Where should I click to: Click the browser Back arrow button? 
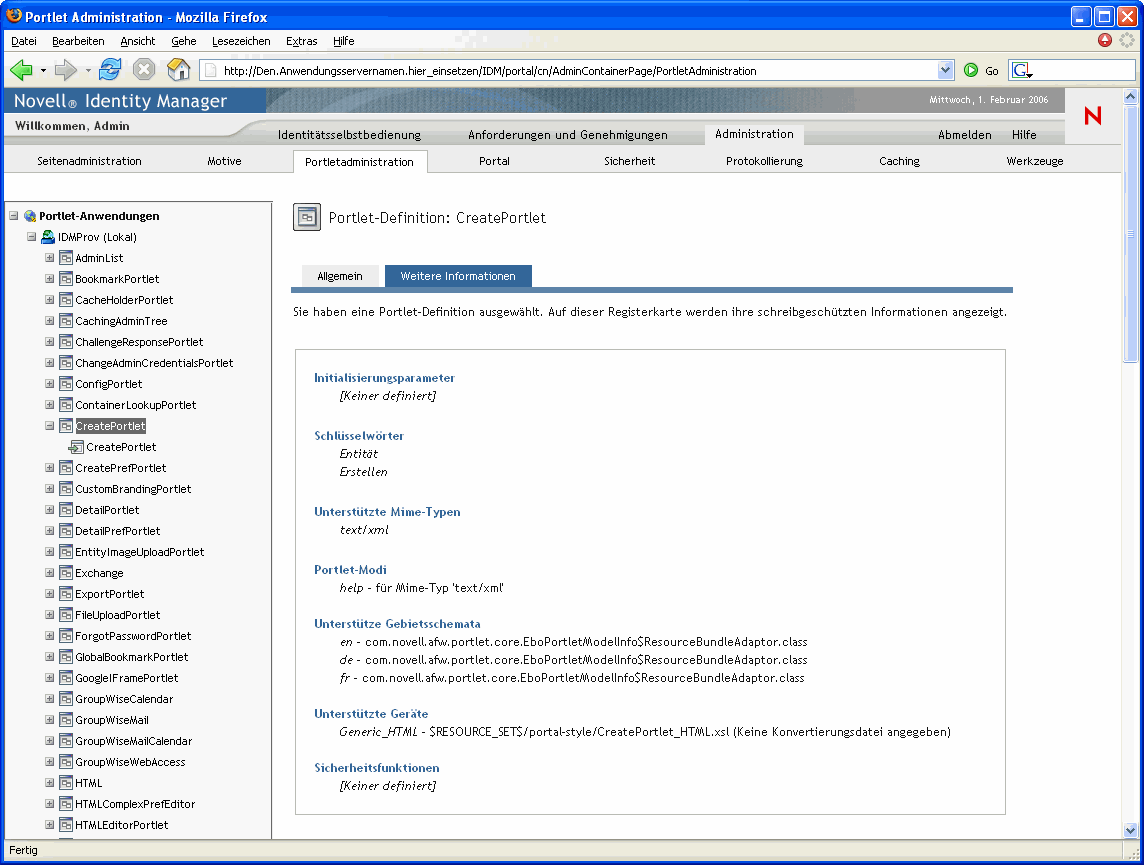pyautogui.click(x=21, y=70)
